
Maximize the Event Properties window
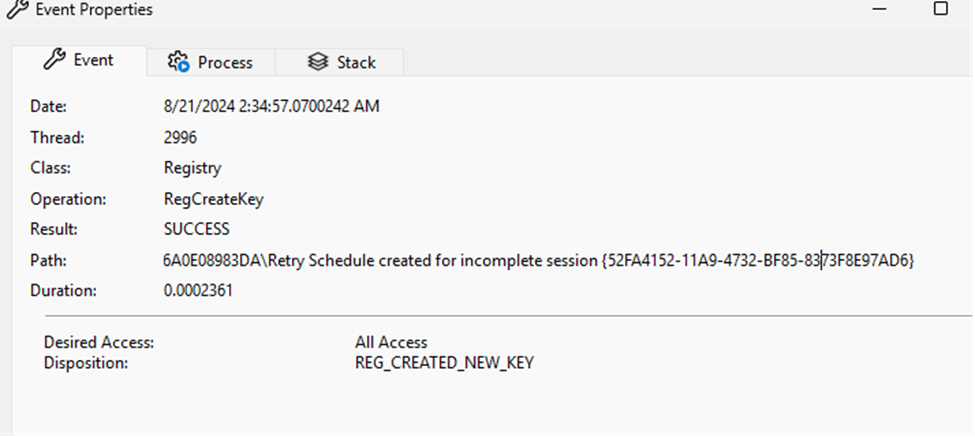pos(941,9)
